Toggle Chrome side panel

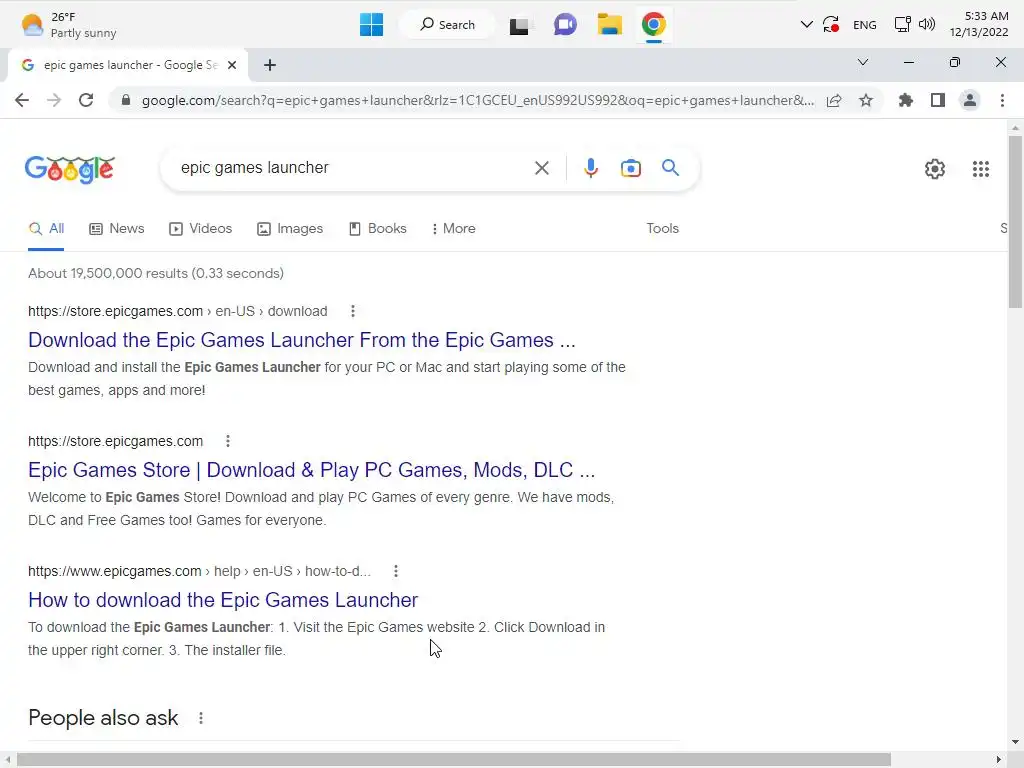click(938, 100)
